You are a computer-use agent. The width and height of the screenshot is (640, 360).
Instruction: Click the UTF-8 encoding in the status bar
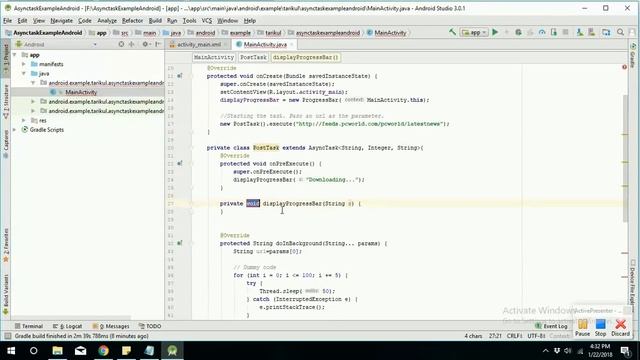536,336
